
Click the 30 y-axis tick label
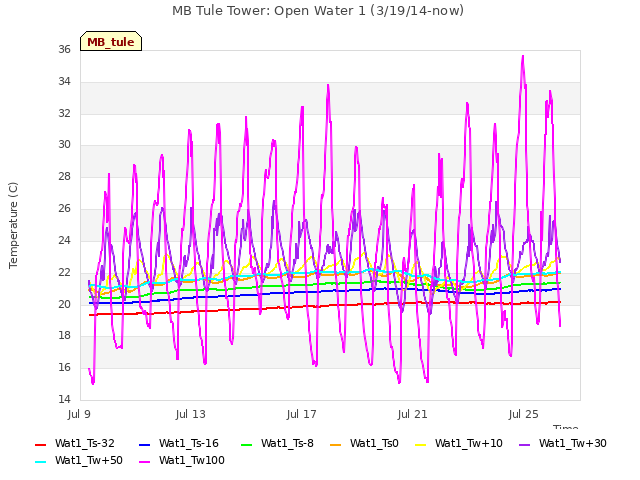coord(64,144)
